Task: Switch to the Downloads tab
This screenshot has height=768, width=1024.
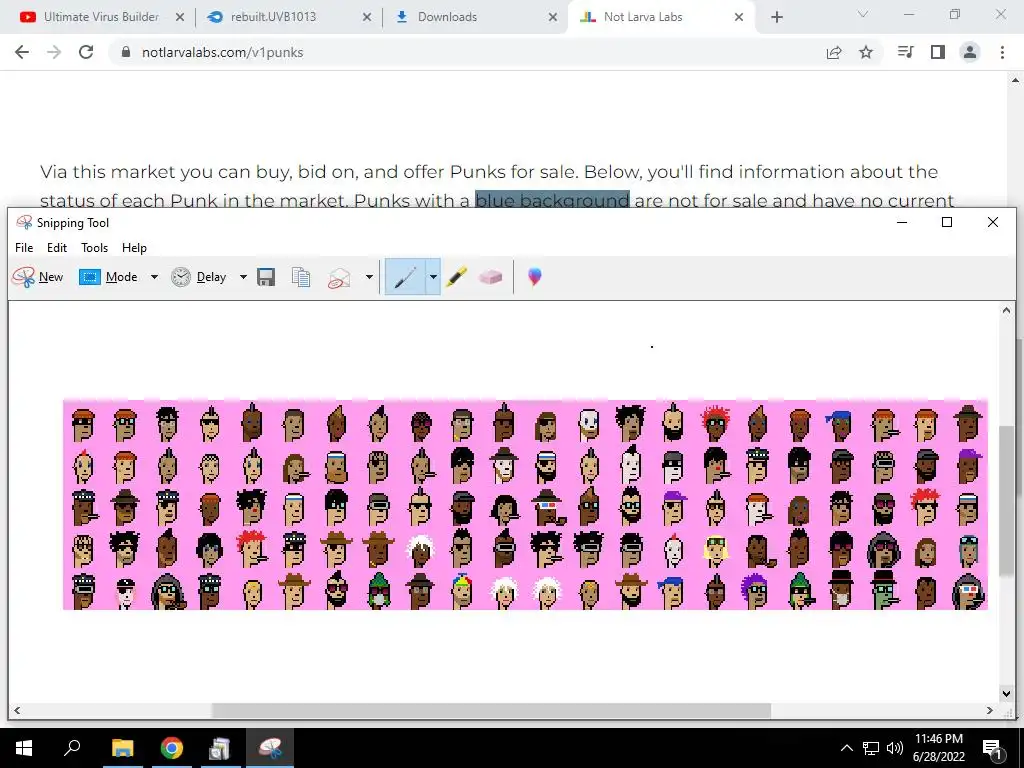Action: [447, 17]
